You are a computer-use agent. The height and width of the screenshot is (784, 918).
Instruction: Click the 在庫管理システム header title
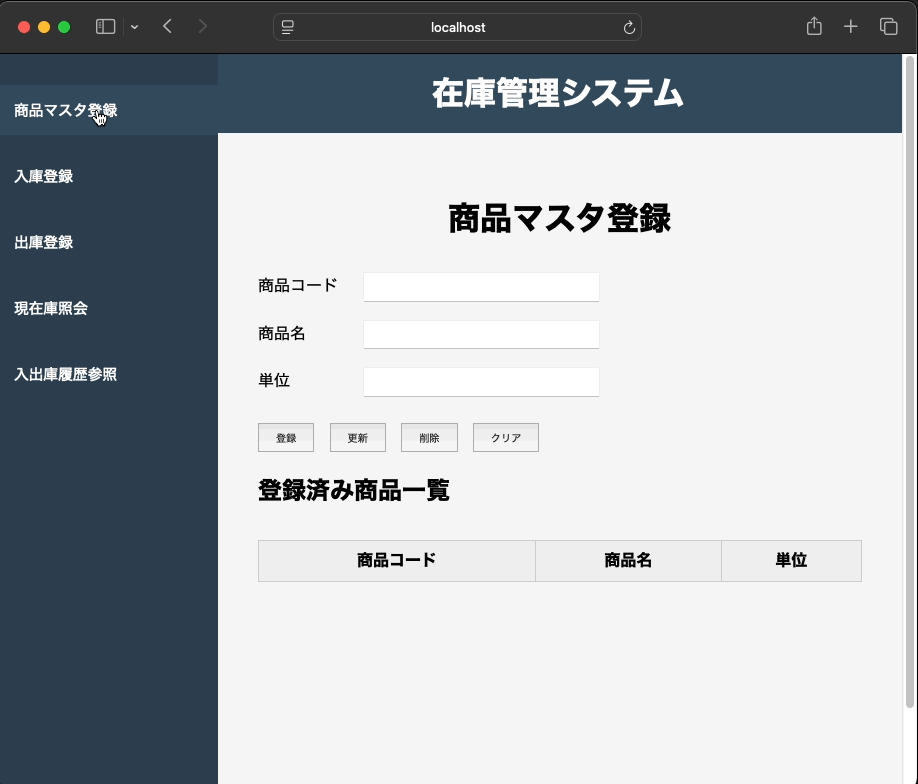(x=558, y=93)
